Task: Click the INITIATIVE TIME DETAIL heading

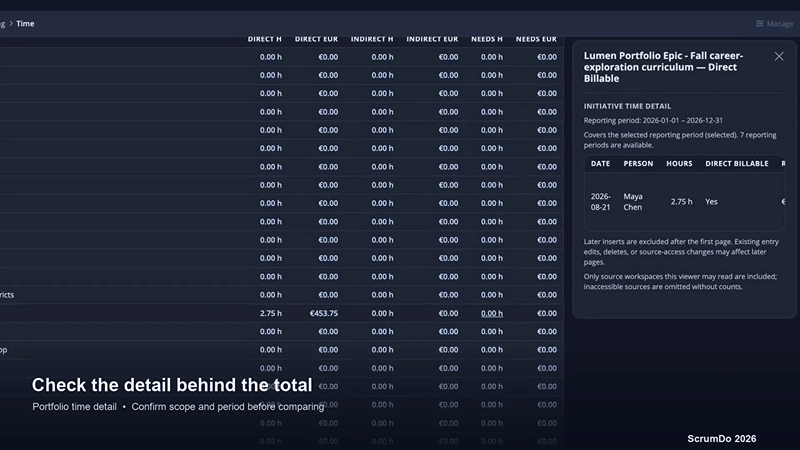Action: click(x=628, y=106)
